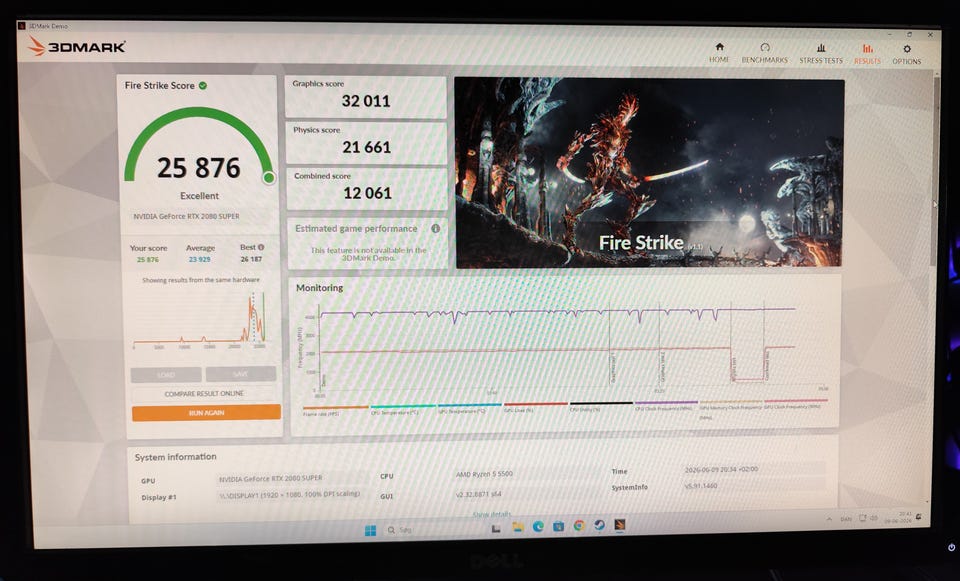Toggle the GPU Temperature legend line
Screen dimensions: 960x581
469,408
